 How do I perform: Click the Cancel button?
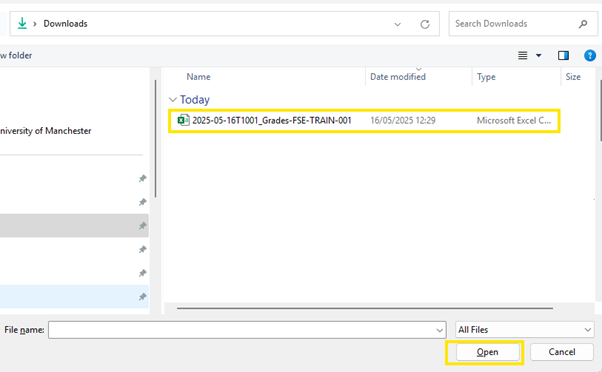pos(562,352)
